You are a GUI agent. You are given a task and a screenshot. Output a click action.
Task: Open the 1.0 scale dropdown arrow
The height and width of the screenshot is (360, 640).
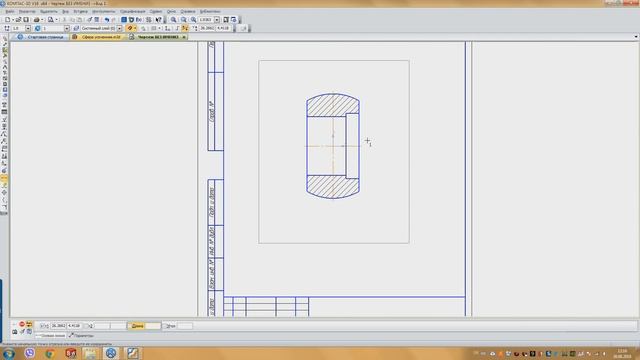tap(28, 29)
